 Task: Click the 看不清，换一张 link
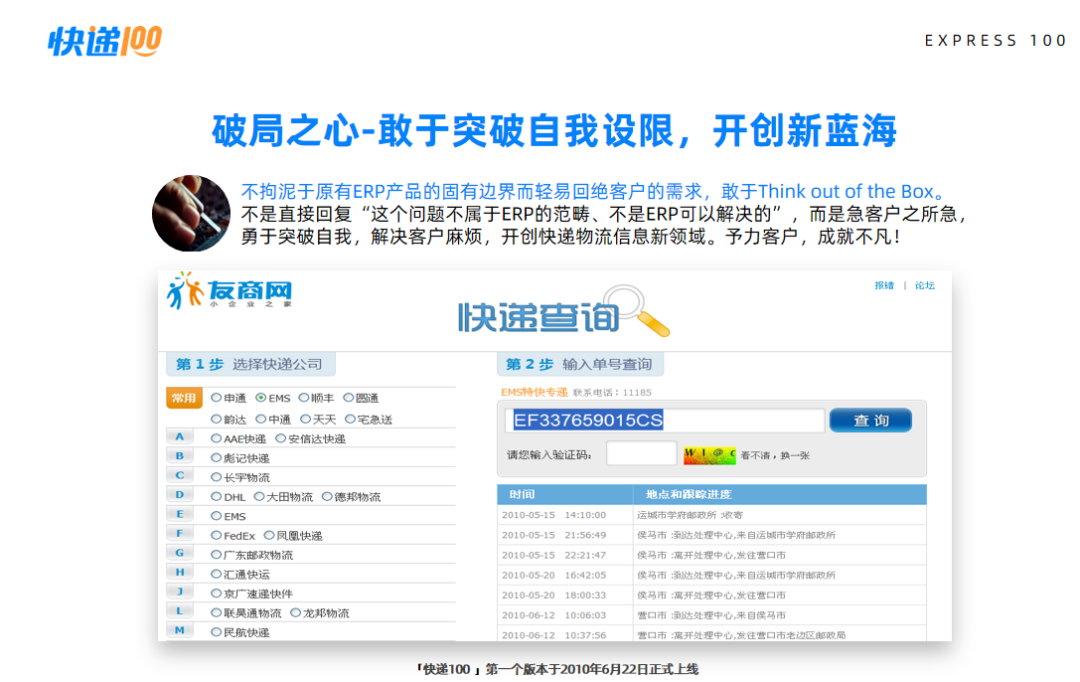pos(775,455)
